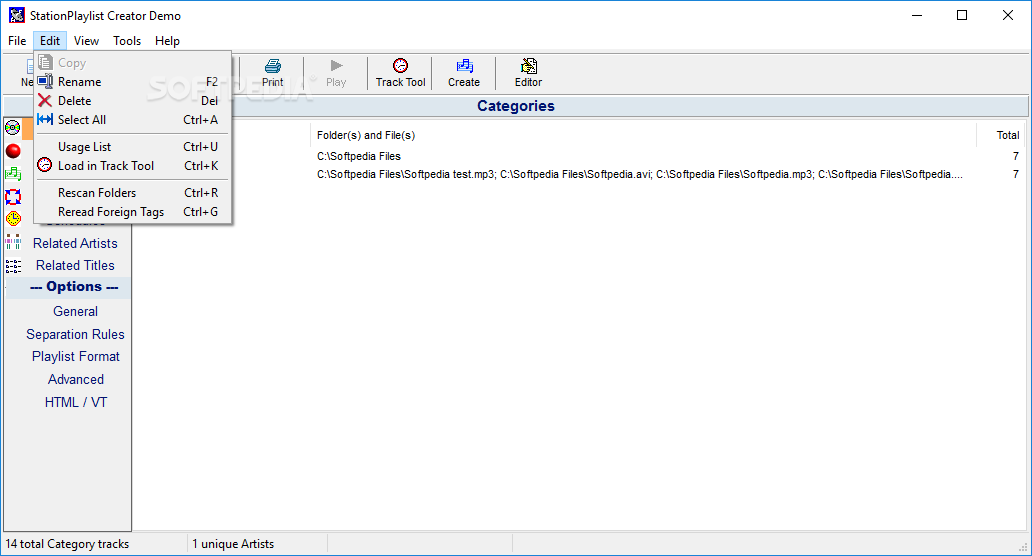
Task: Open the Help menu
Action: coord(167,41)
